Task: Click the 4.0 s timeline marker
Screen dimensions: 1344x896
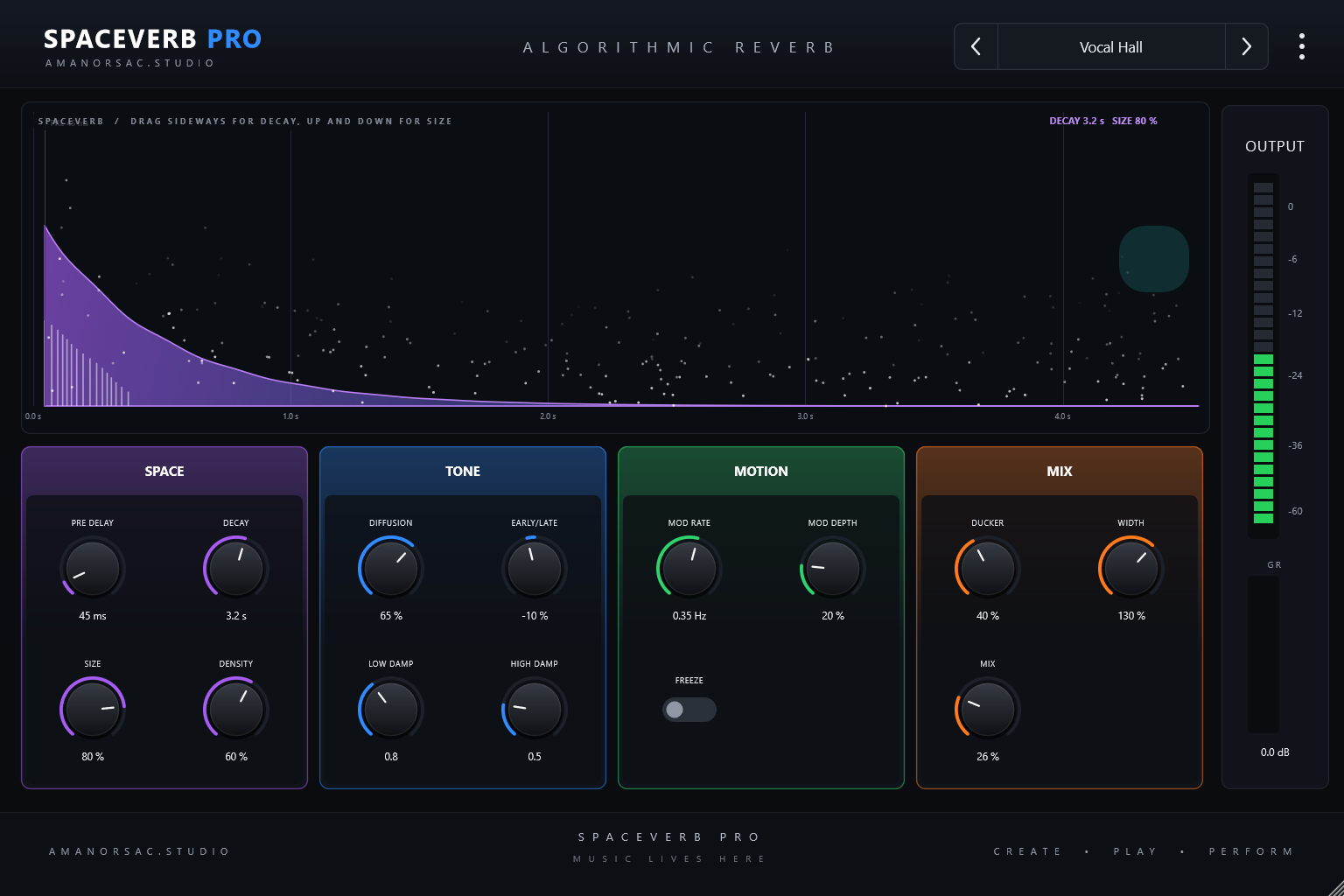Action: point(1062,416)
